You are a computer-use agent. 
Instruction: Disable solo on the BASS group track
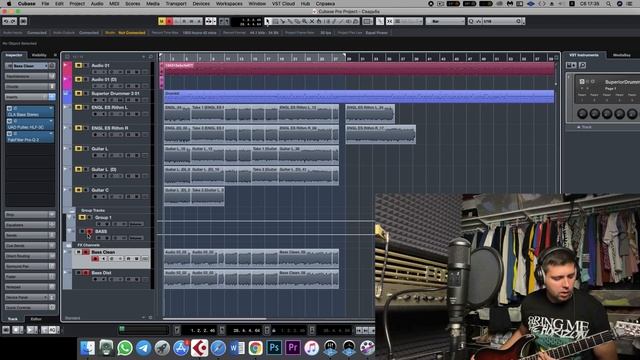[89, 231]
